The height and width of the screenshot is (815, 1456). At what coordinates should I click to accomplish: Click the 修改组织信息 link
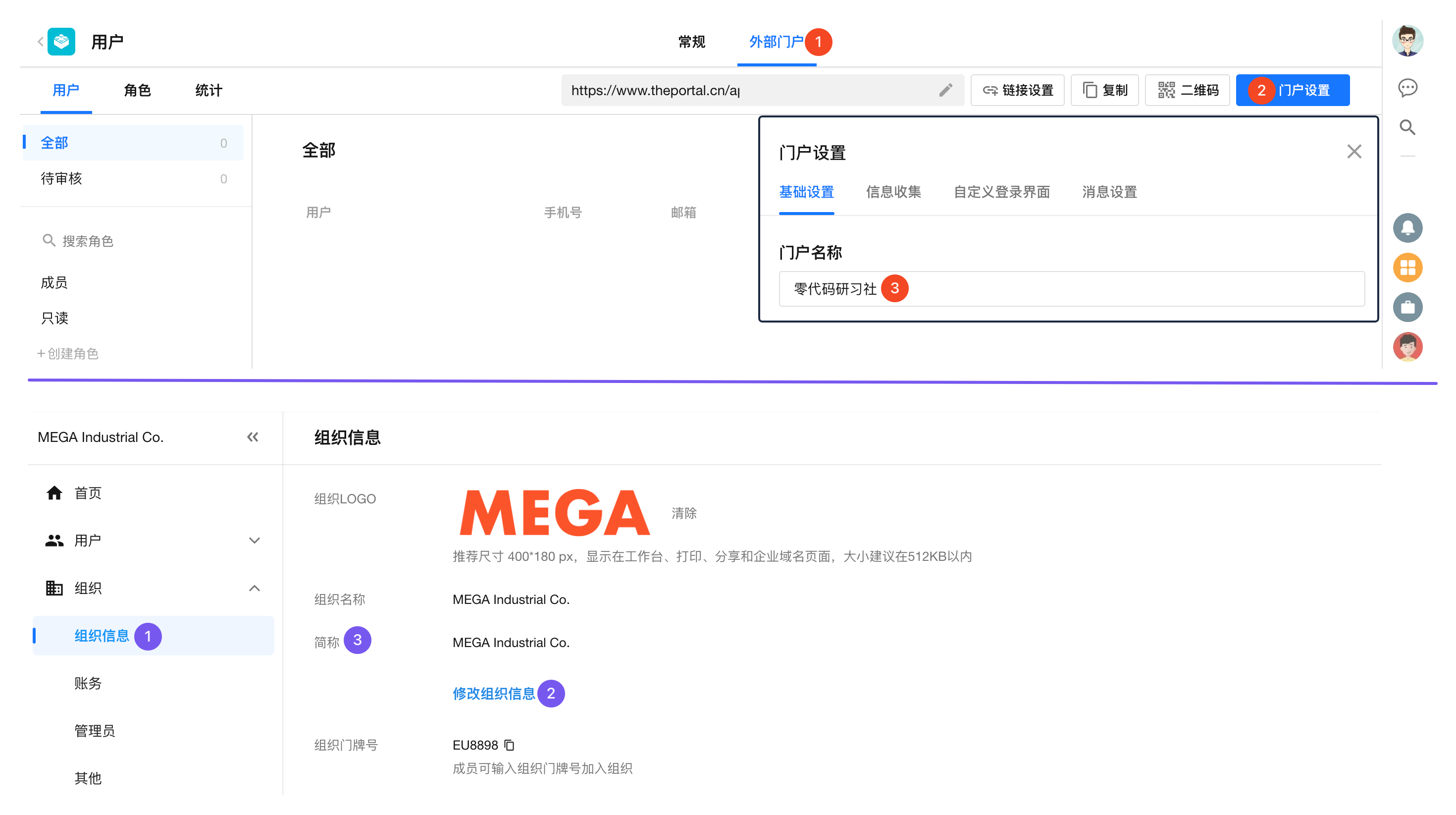tap(493, 694)
